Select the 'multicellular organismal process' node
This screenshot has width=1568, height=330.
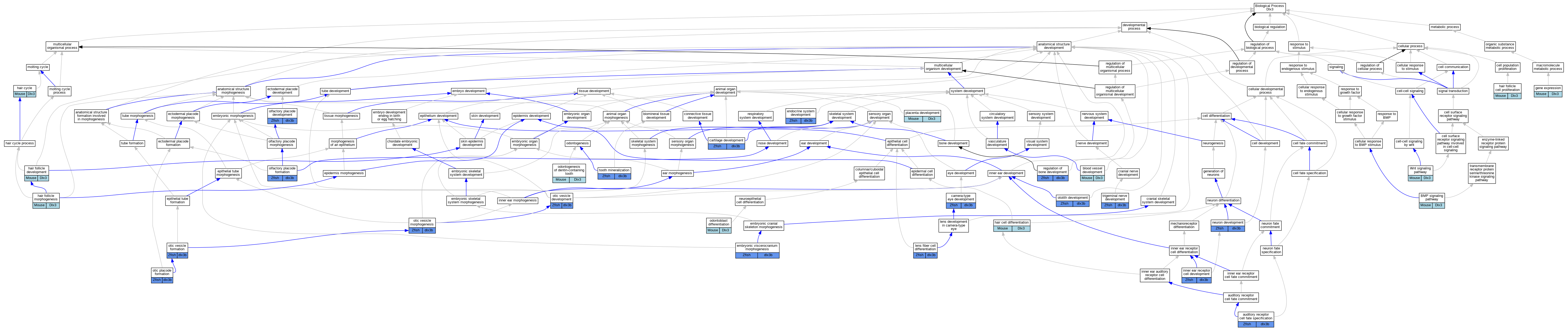[x=62, y=46]
